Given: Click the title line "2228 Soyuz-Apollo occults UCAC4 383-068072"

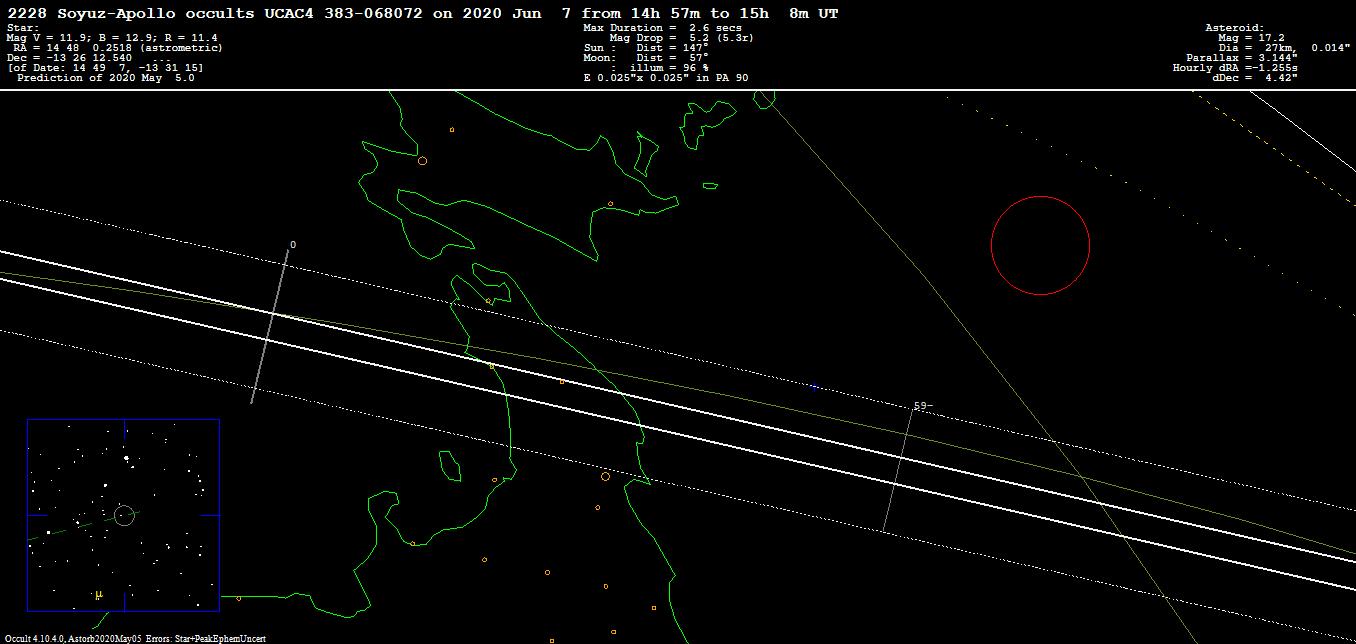Looking at the screenshot, I should pyautogui.click(x=216, y=13).
